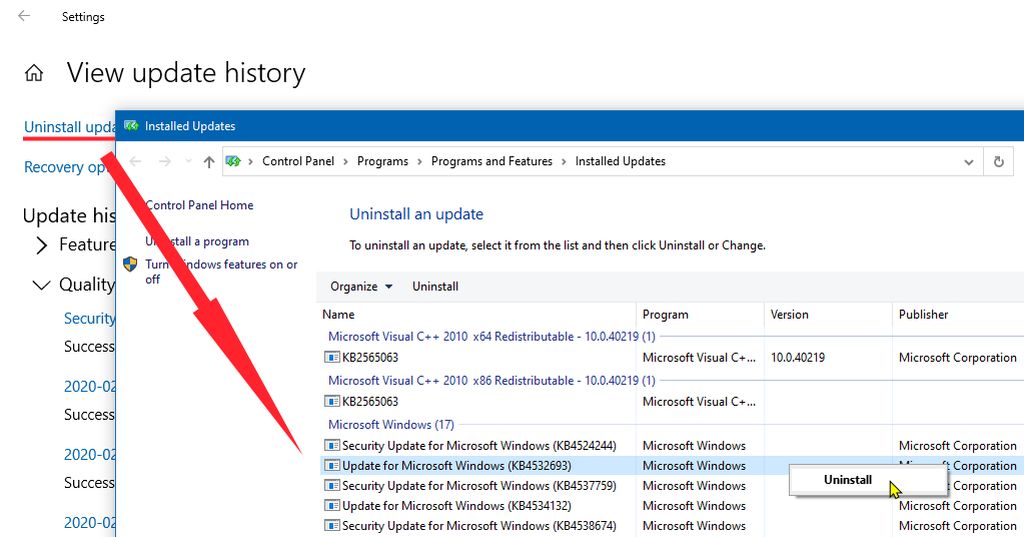Click the Control Panel icon in address bar
Screen dimensions: 1024x537
click(x=234, y=162)
